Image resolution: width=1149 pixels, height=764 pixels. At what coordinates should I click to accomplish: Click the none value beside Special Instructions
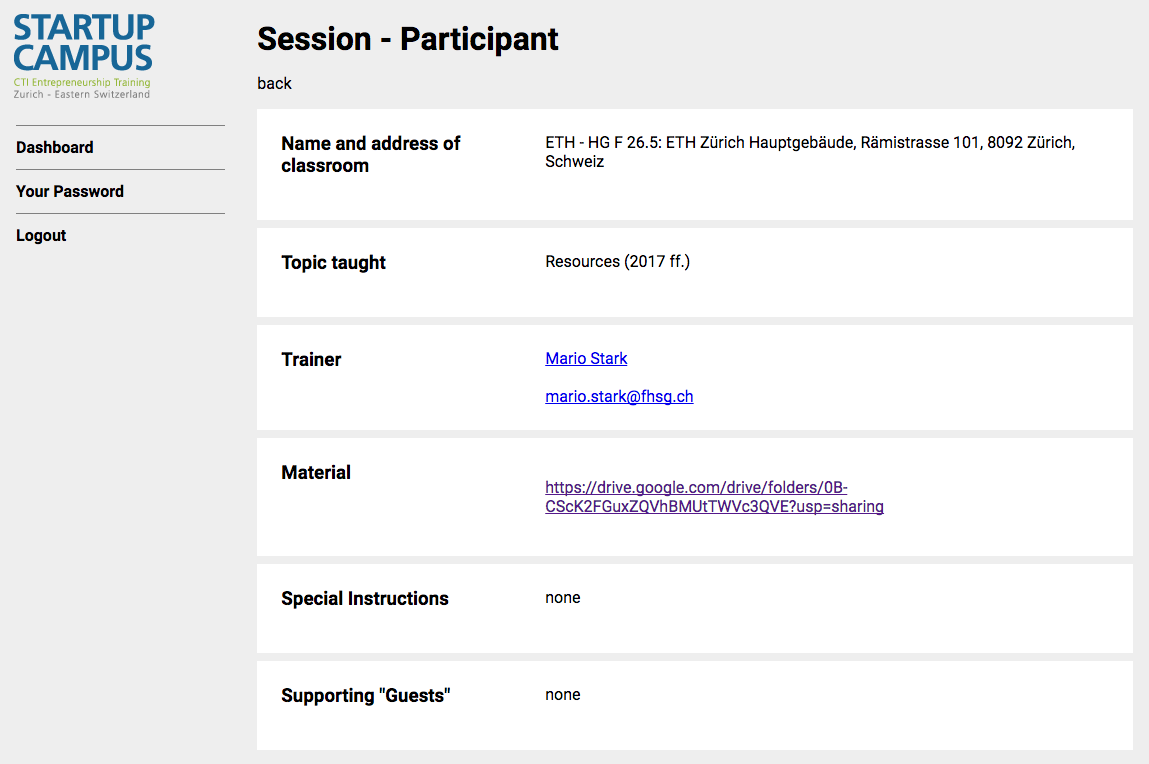(563, 598)
